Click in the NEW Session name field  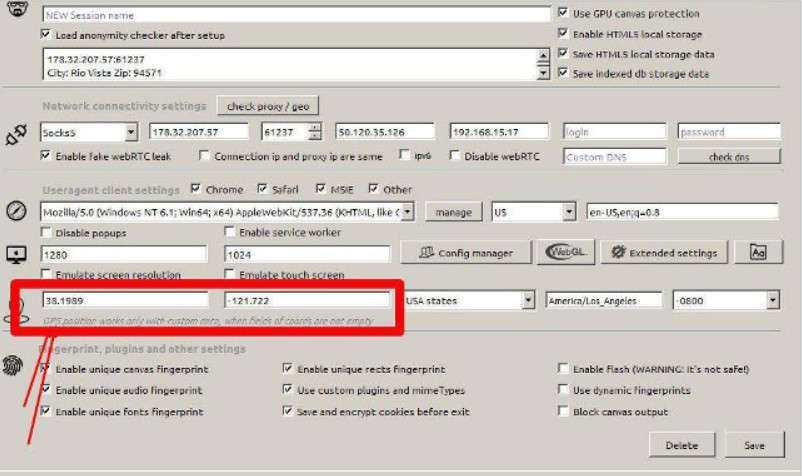pyautogui.click(x=295, y=15)
